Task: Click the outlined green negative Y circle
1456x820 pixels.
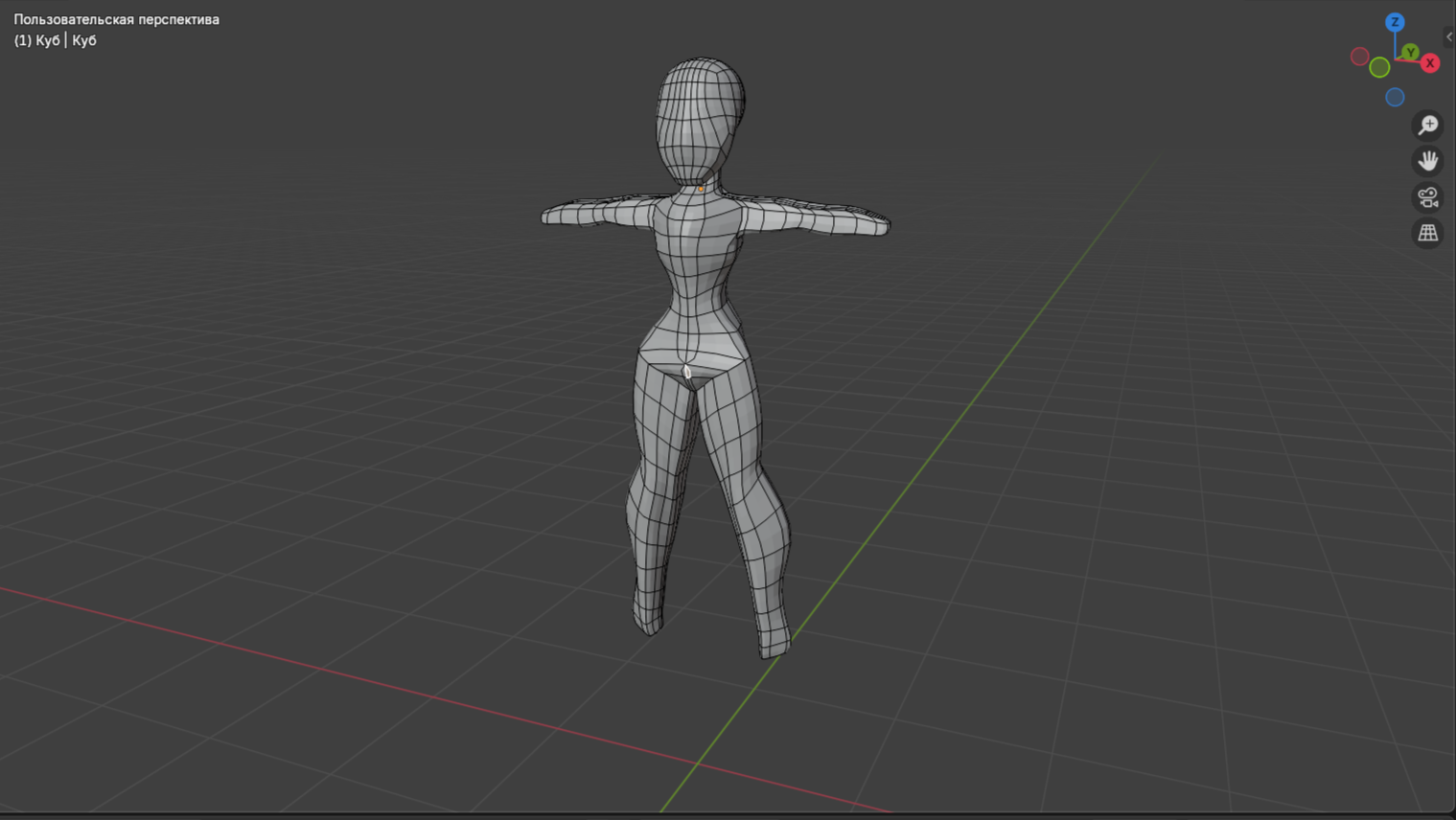Action: [1379, 67]
